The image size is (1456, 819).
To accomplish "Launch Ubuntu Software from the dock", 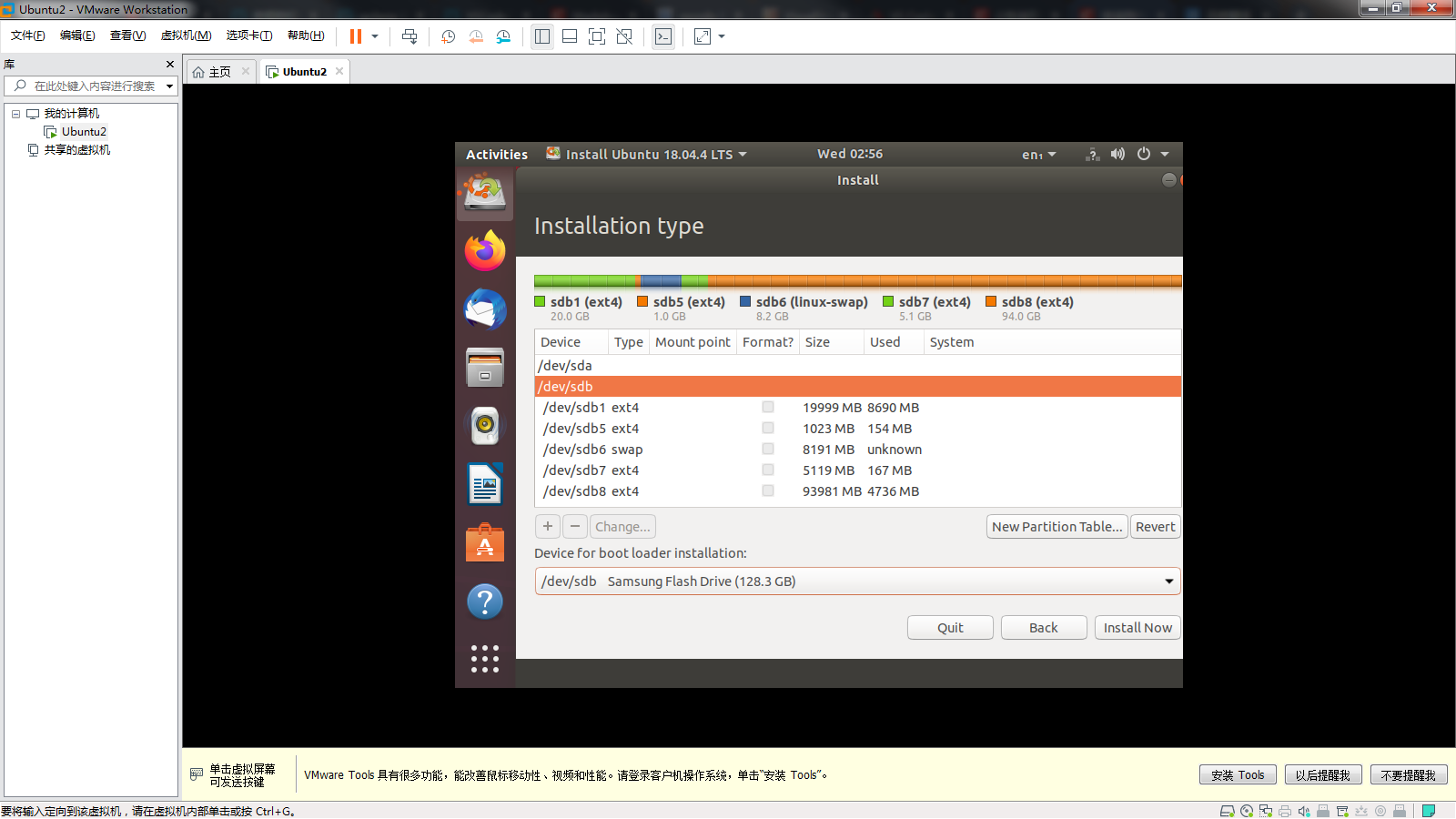I will tap(484, 542).
